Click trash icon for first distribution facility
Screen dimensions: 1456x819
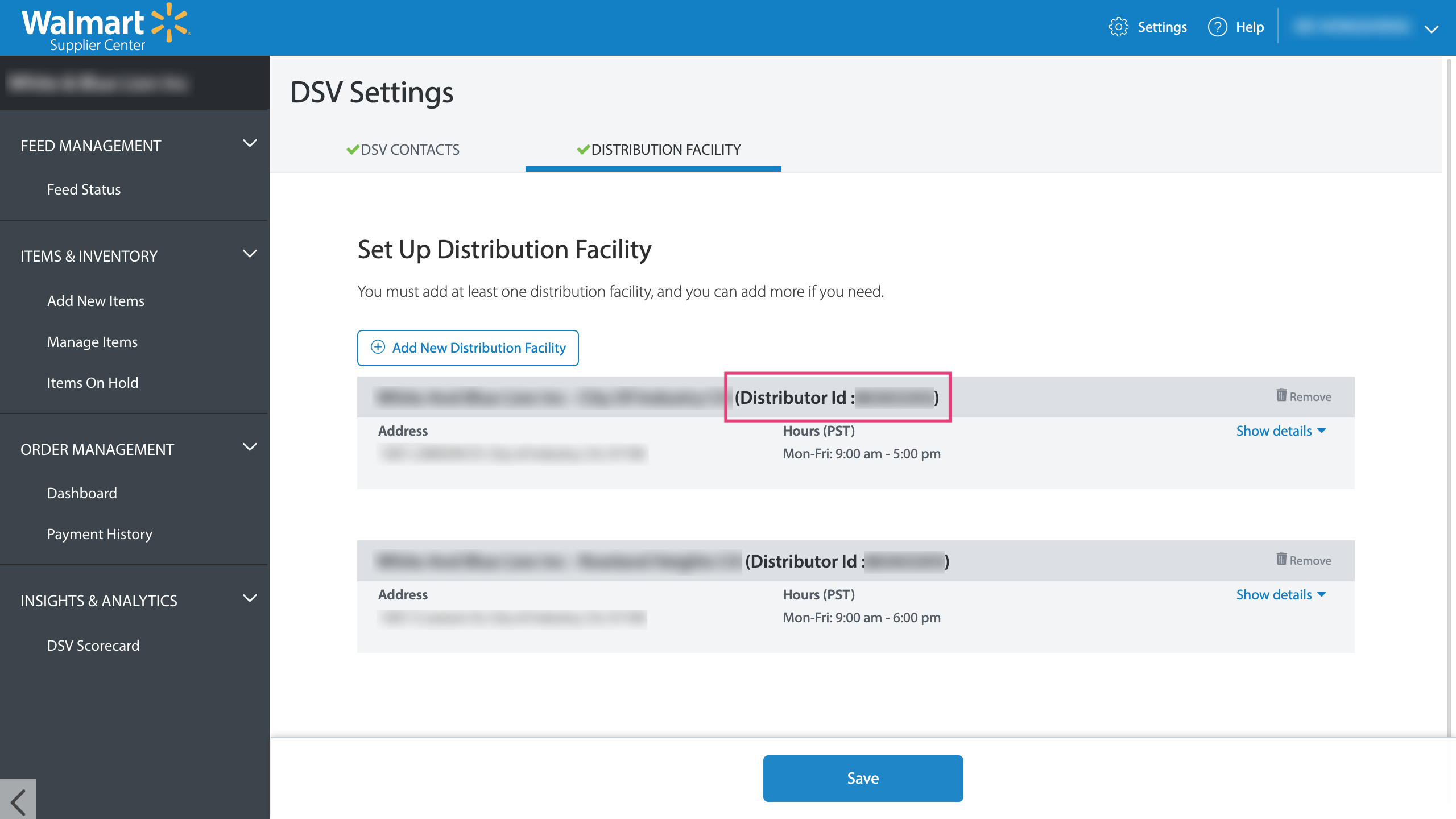coord(1281,395)
